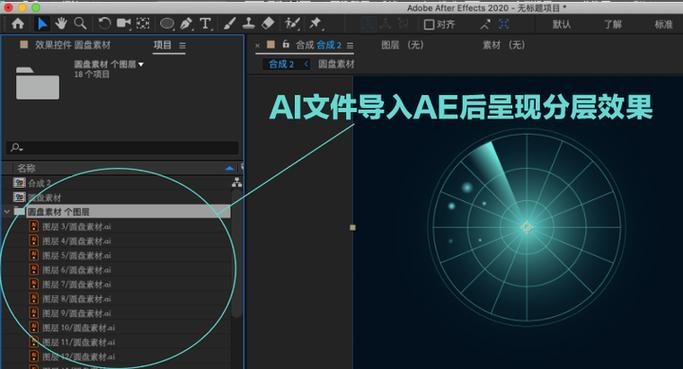Switch to the 了解 workspace
Screen dimensions: 683x369
tap(612, 24)
